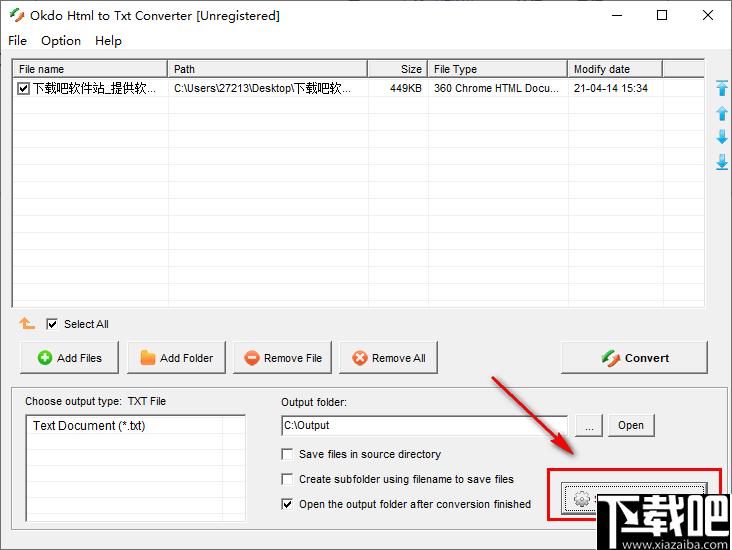This screenshot has width=732, height=550.
Task: Click the Add Files button
Action: click(x=69, y=358)
